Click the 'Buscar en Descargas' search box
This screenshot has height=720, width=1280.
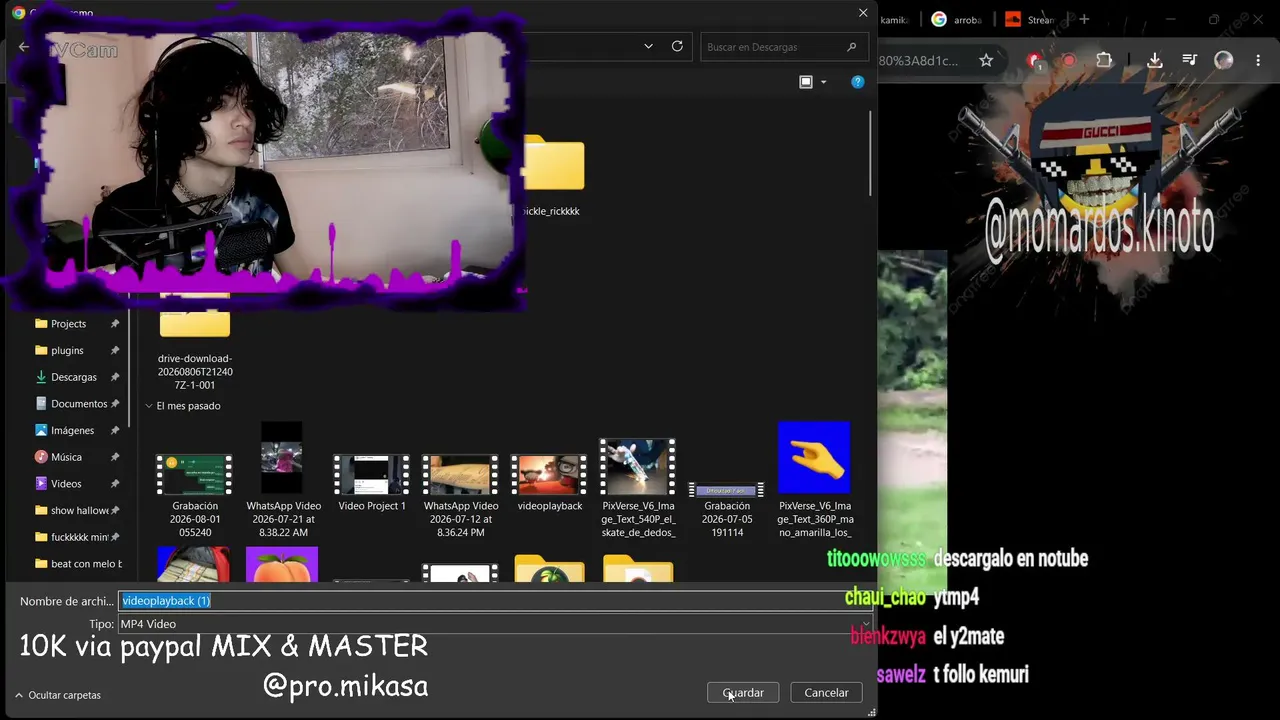(782, 47)
